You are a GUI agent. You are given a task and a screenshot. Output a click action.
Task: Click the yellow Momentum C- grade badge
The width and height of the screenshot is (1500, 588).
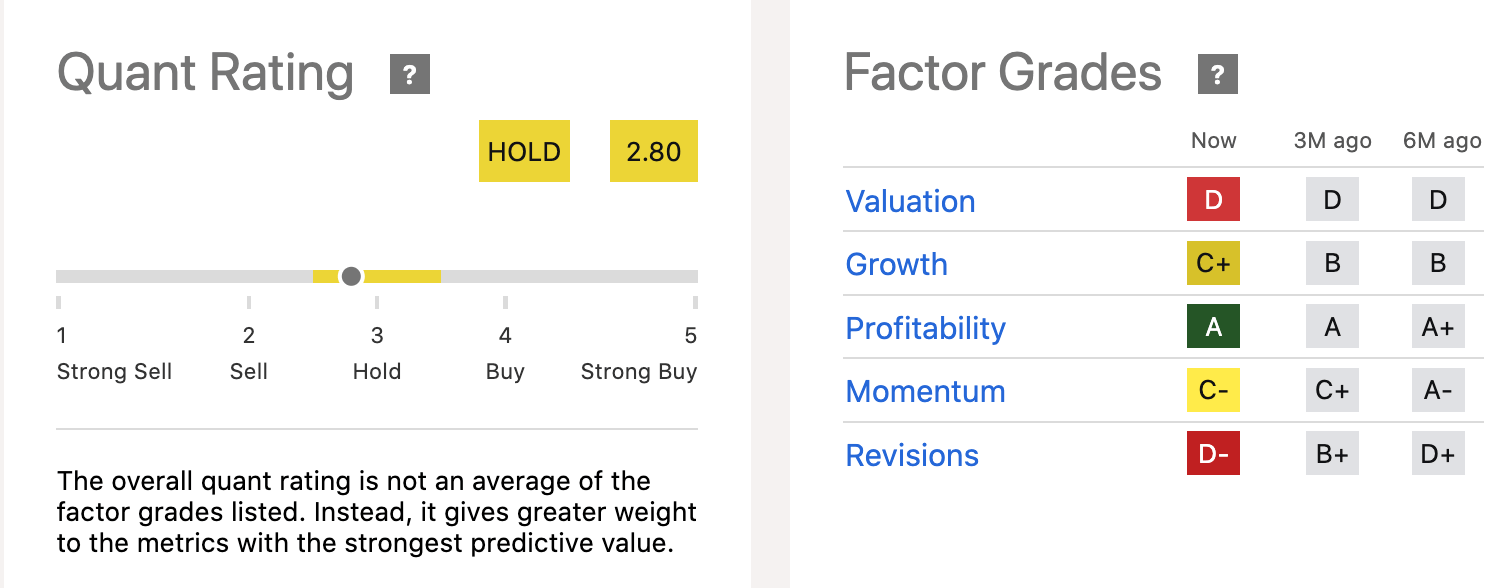(1213, 391)
